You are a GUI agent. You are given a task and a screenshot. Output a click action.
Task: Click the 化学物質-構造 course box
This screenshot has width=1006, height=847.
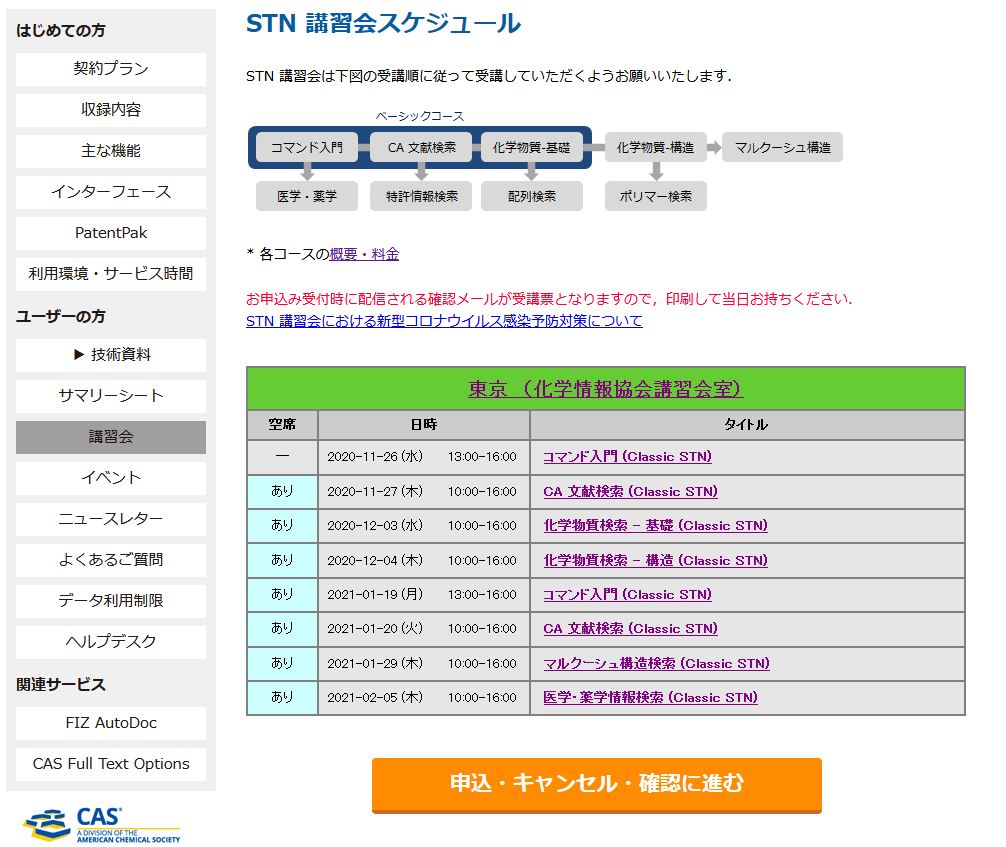(655, 148)
